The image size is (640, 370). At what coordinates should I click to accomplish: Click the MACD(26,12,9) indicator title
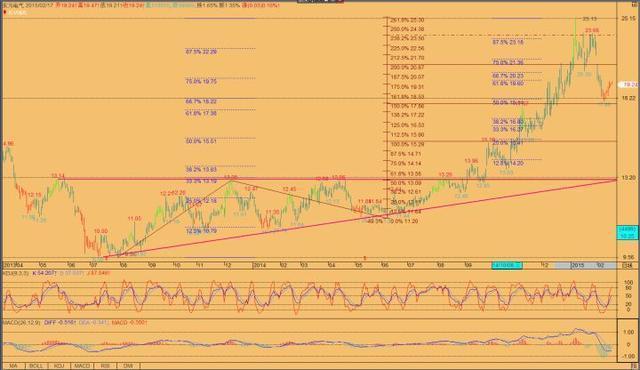(x=22, y=322)
